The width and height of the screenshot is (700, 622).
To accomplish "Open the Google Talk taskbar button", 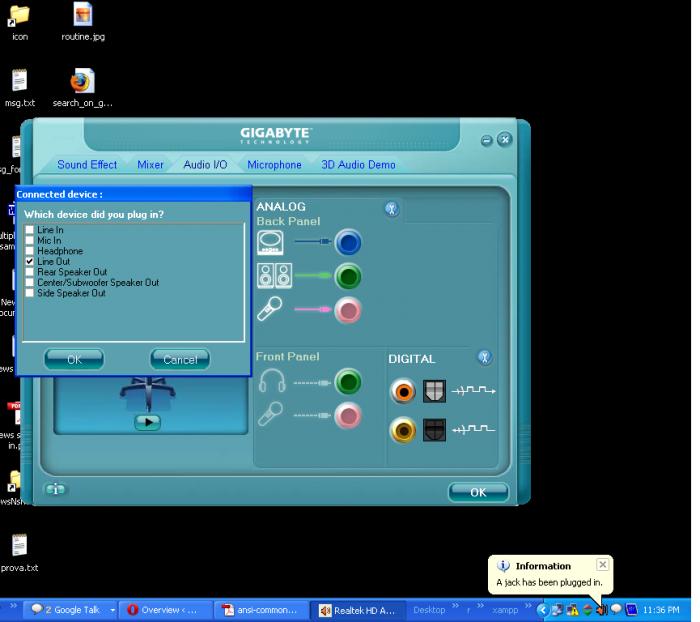I will coord(69,610).
